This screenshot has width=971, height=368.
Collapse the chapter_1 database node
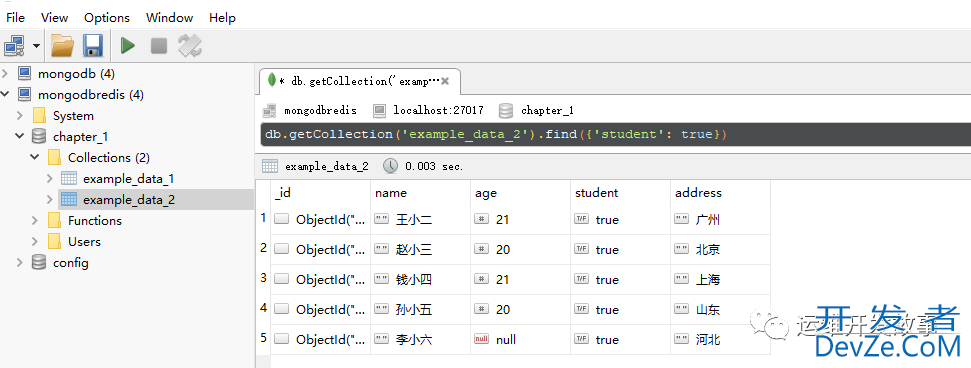[20, 136]
